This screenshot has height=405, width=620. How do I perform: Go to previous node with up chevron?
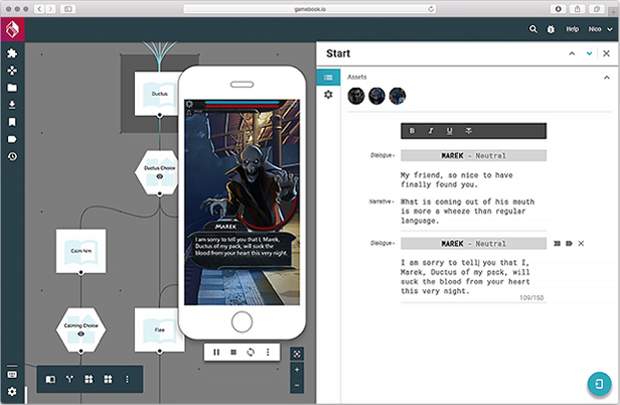[572, 53]
